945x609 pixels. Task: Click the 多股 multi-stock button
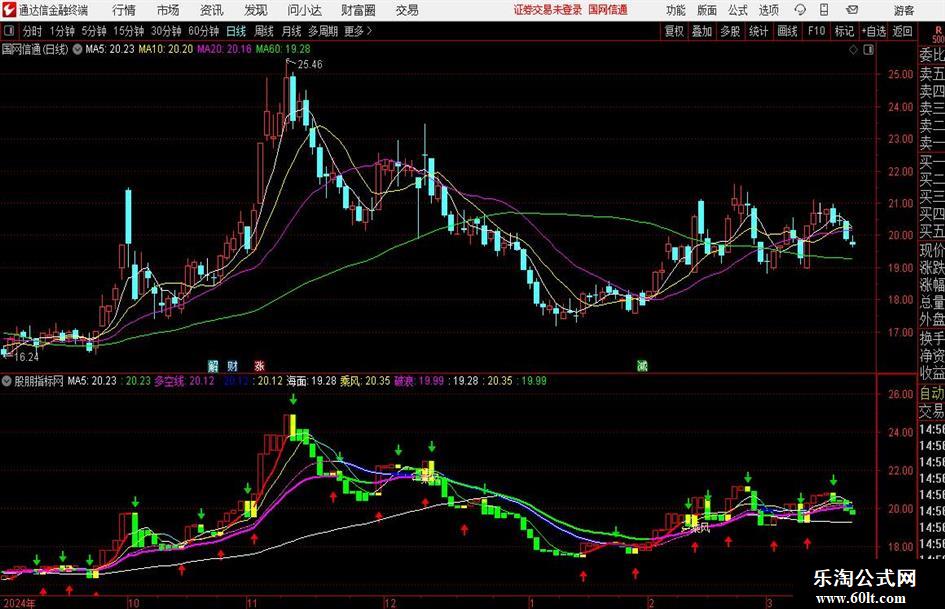[x=730, y=31]
